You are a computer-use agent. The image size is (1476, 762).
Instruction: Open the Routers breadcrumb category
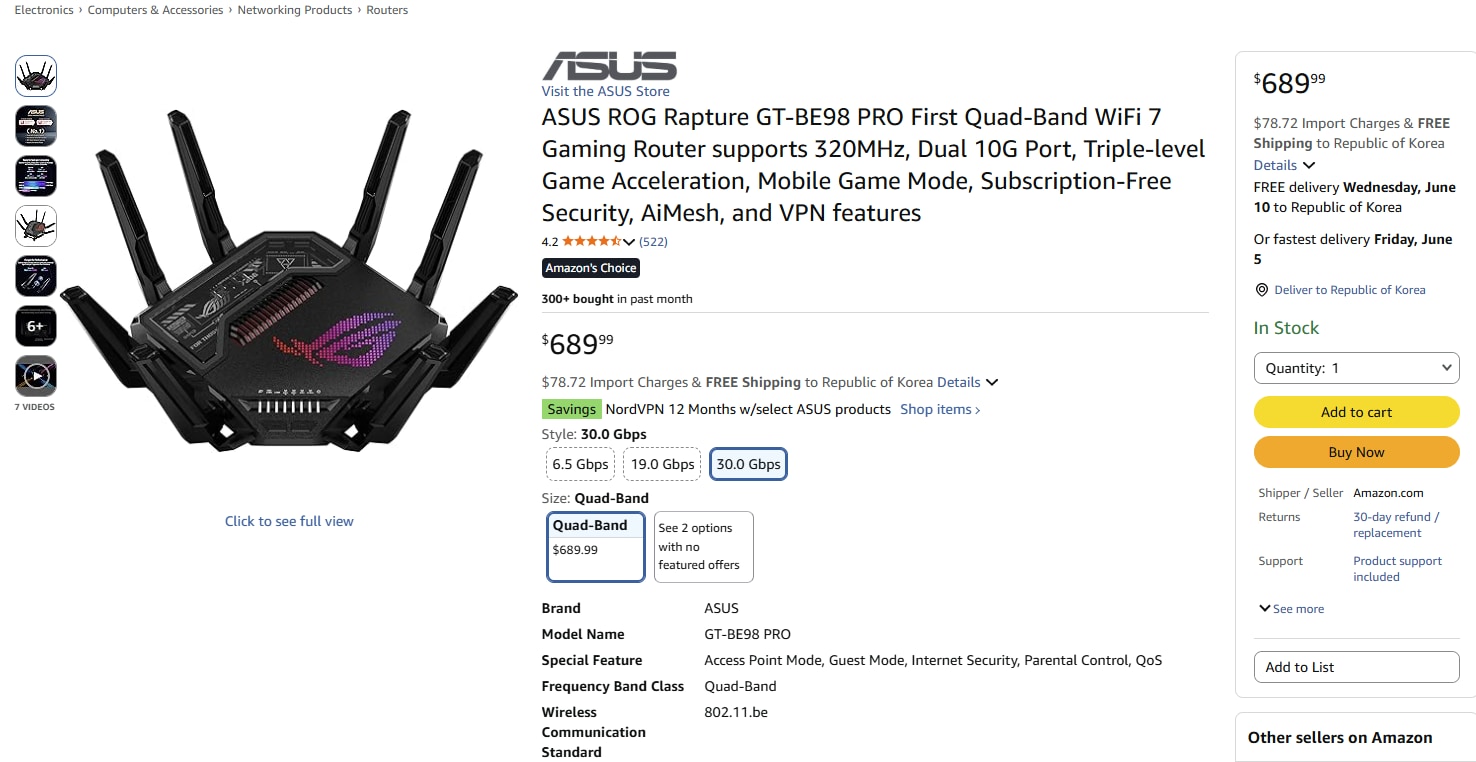pos(387,10)
